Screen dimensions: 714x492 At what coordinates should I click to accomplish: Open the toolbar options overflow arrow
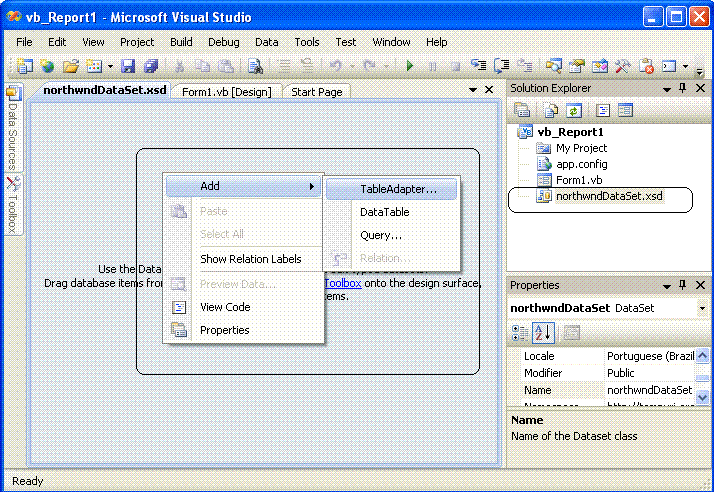tap(699, 71)
